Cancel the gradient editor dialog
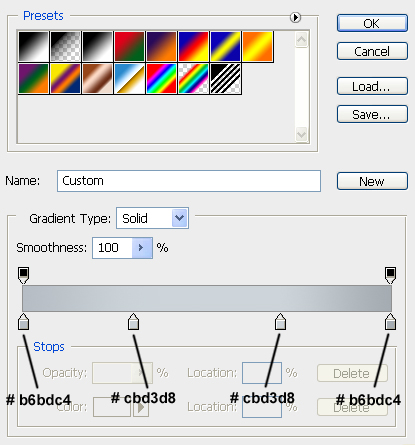This screenshot has width=415, height=445. pyautogui.click(x=372, y=51)
